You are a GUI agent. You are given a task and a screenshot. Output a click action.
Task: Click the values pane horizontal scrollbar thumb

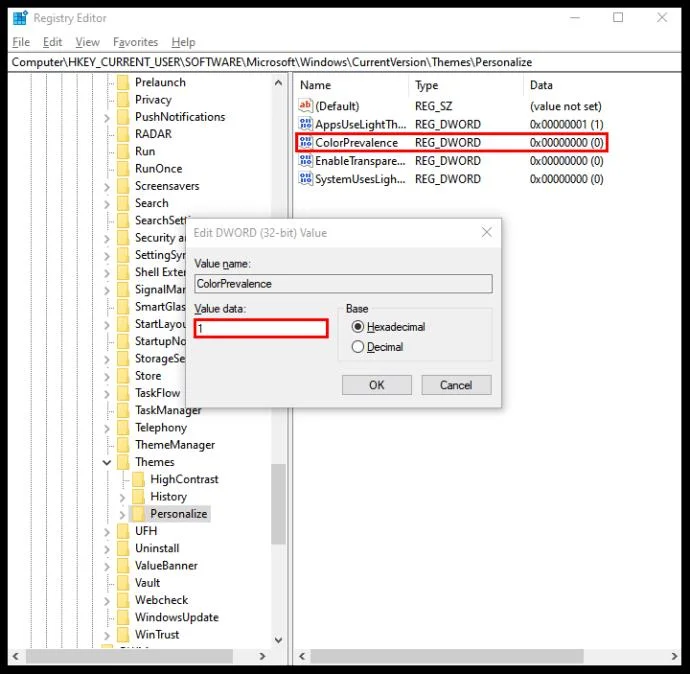coord(447,656)
